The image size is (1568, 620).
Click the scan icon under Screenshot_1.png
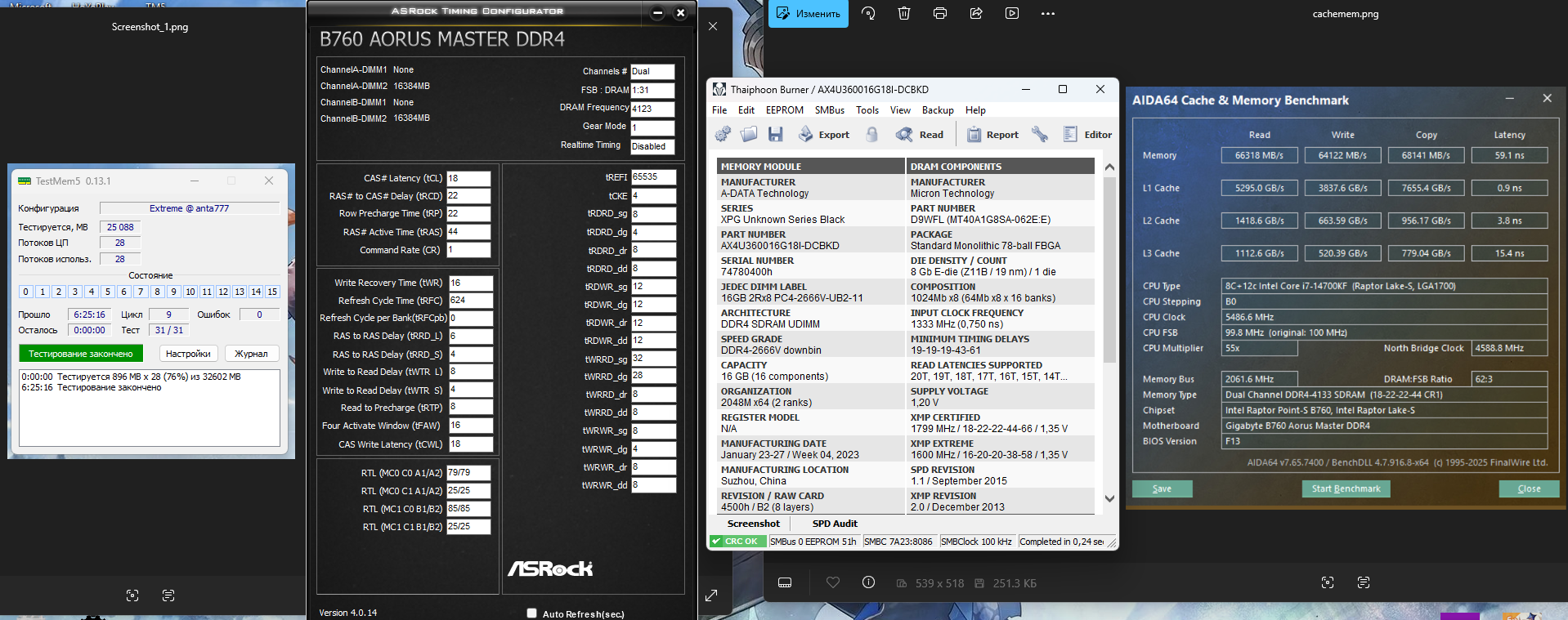(132, 595)
